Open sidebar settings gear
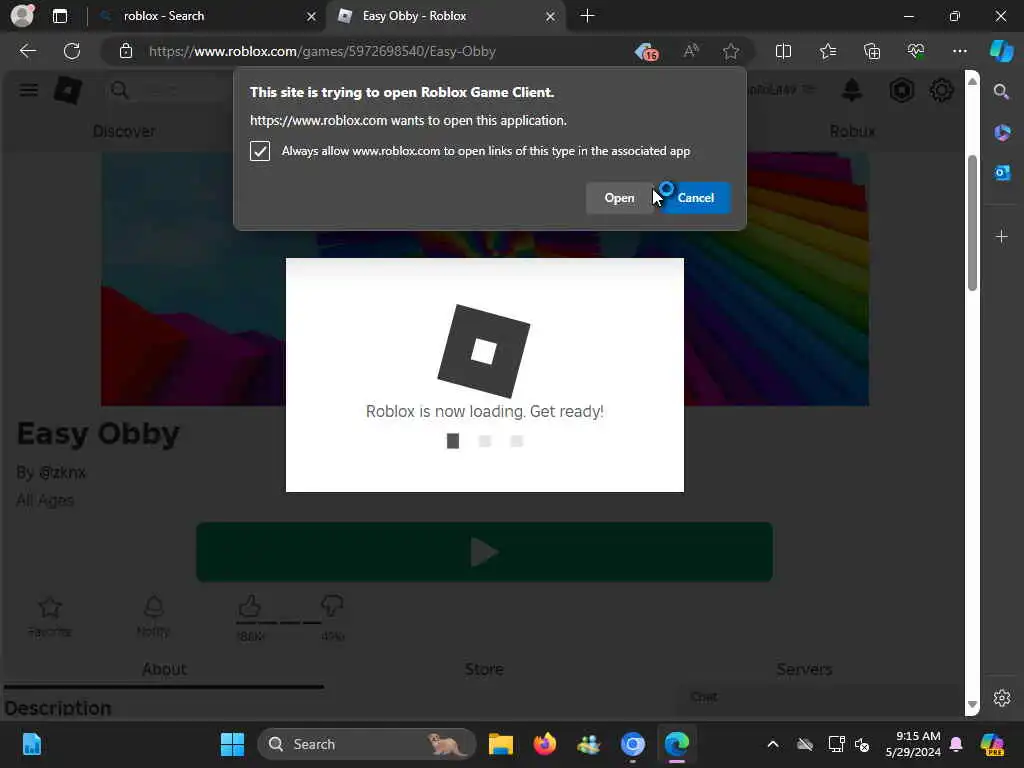1024x768 pixels. click(x=1001, y=698)
